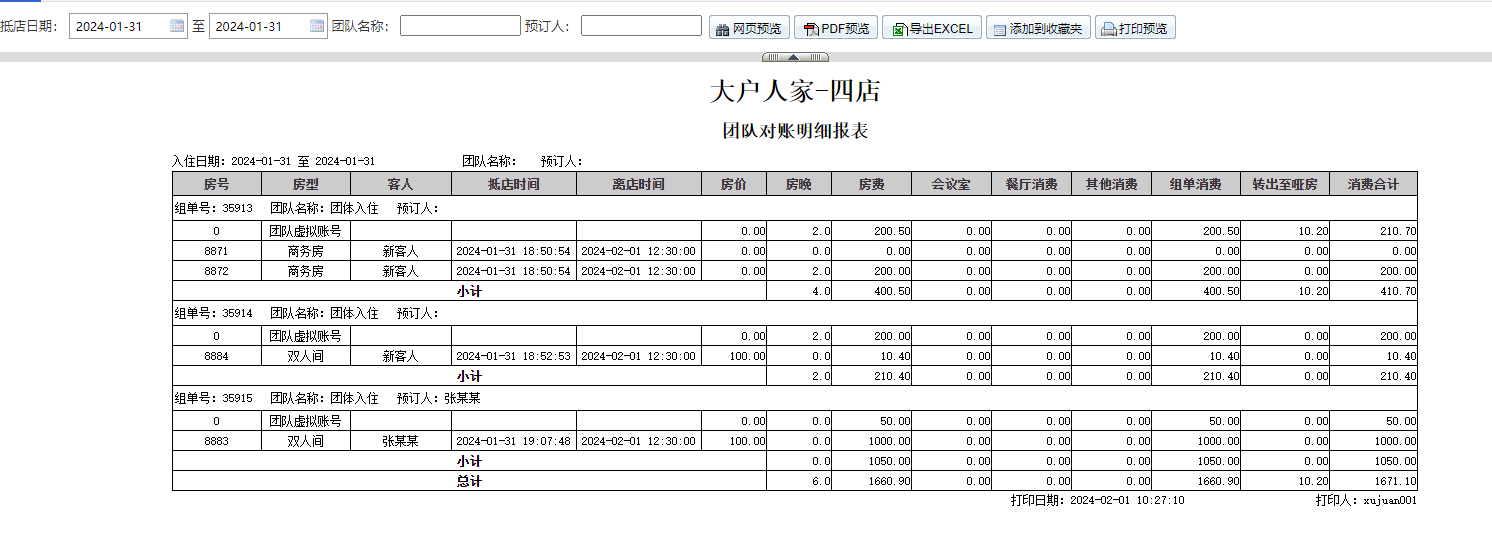Click the 组单消费 column header

point(1196,184)
